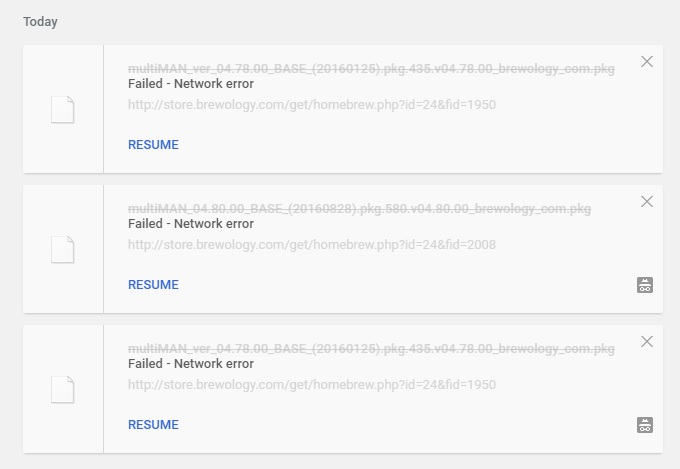680x469 pixels.
Task: Click the "Failed - Network error" text in top entry
Action: pos(191,84)
